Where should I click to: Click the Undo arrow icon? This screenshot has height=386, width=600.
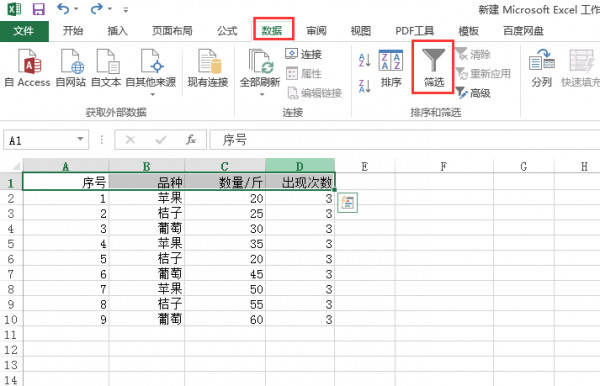(63, 8)
